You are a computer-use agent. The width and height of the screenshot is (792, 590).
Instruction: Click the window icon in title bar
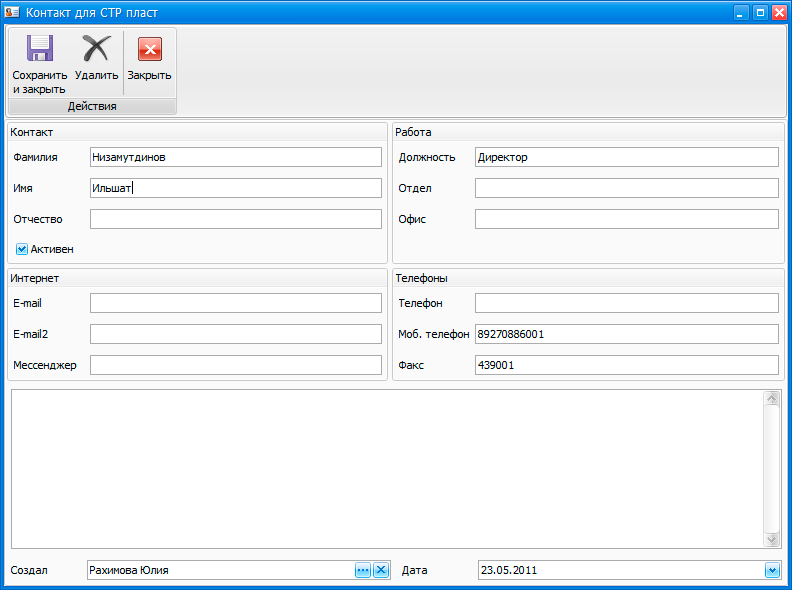pyautogui.click(x=13, y=12)
